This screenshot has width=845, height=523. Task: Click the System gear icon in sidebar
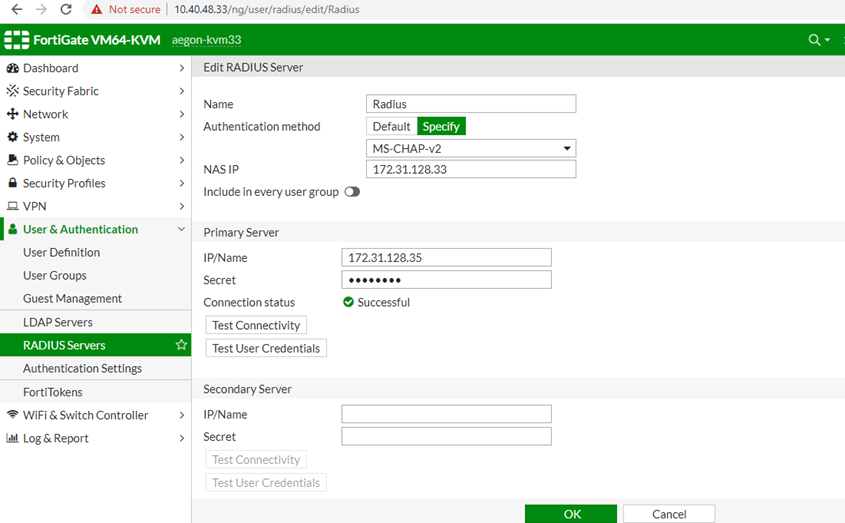tap(13, 137)
